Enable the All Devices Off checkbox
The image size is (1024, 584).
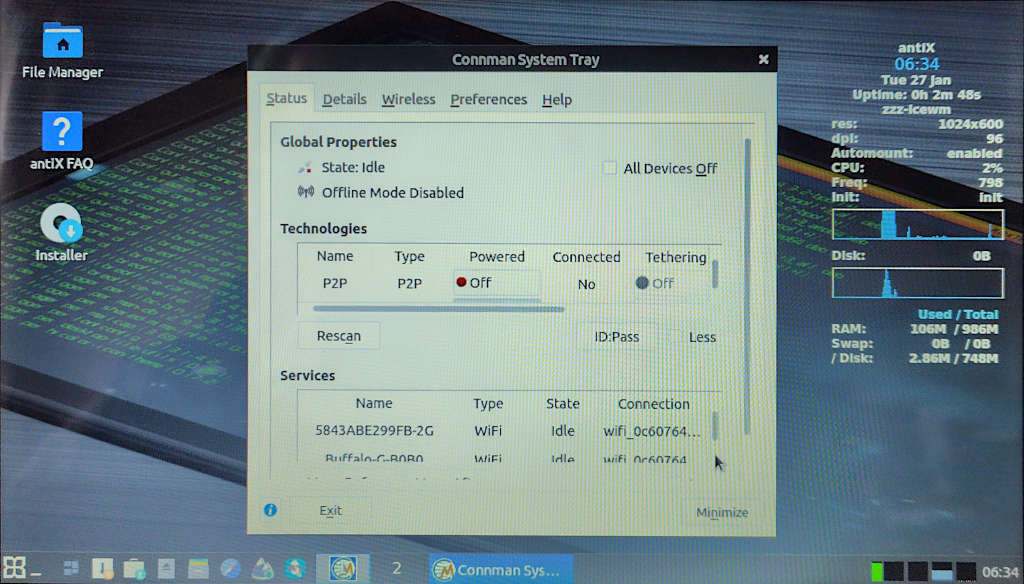(610, 168)
